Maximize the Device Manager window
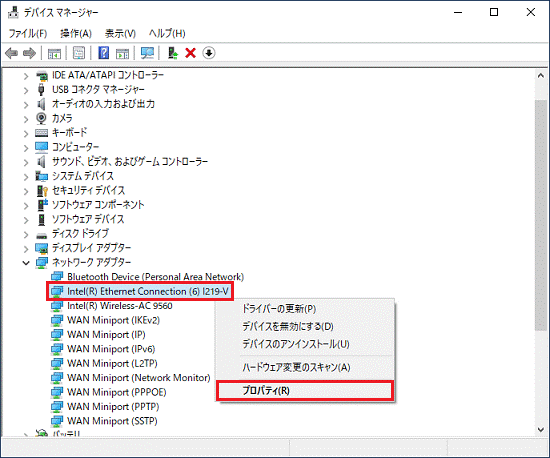This screenshot has width=550, height=458. [494, 12]
